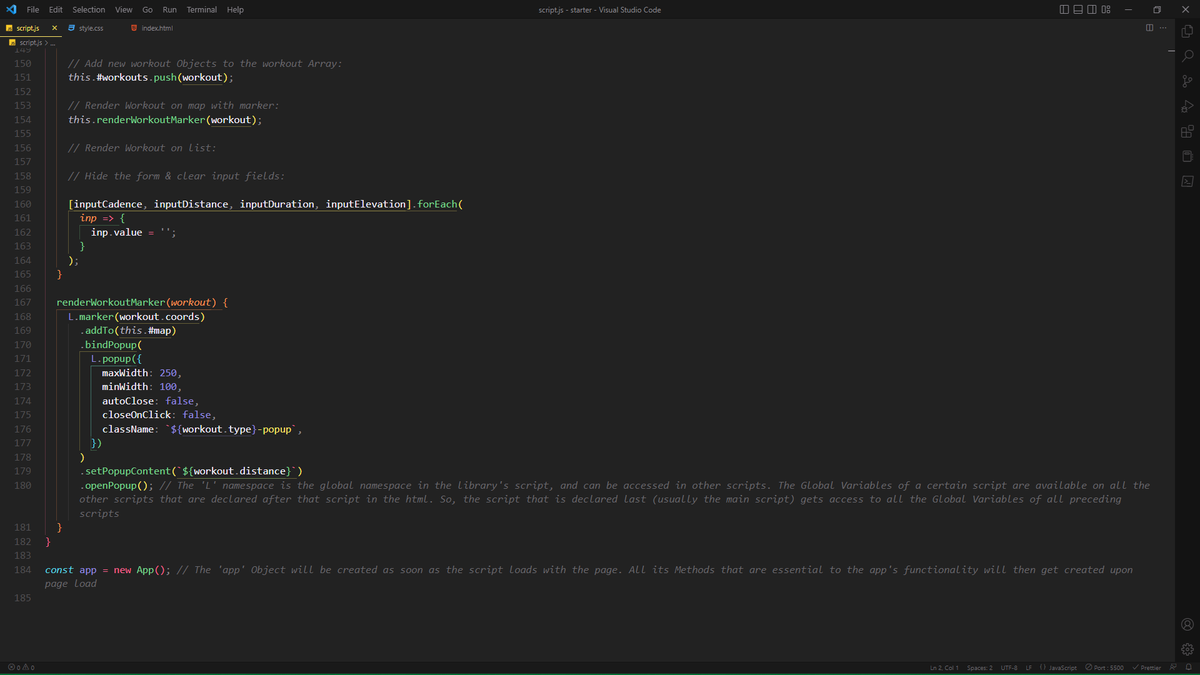Click the terminal-shaped icon in the activity bar
The width and height of the screenshot is (1200, 675).
tap(1187, 181)
